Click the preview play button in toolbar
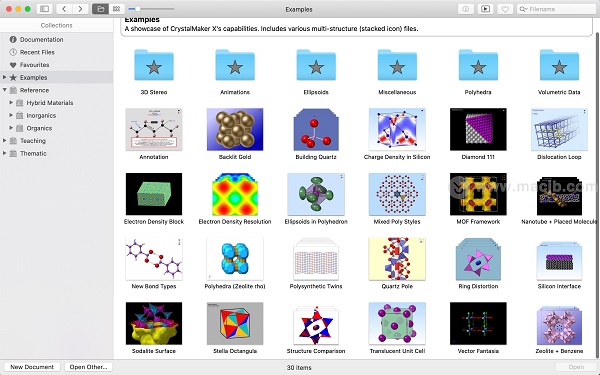This screenshot has height=375, width=600. coord(485,9)
